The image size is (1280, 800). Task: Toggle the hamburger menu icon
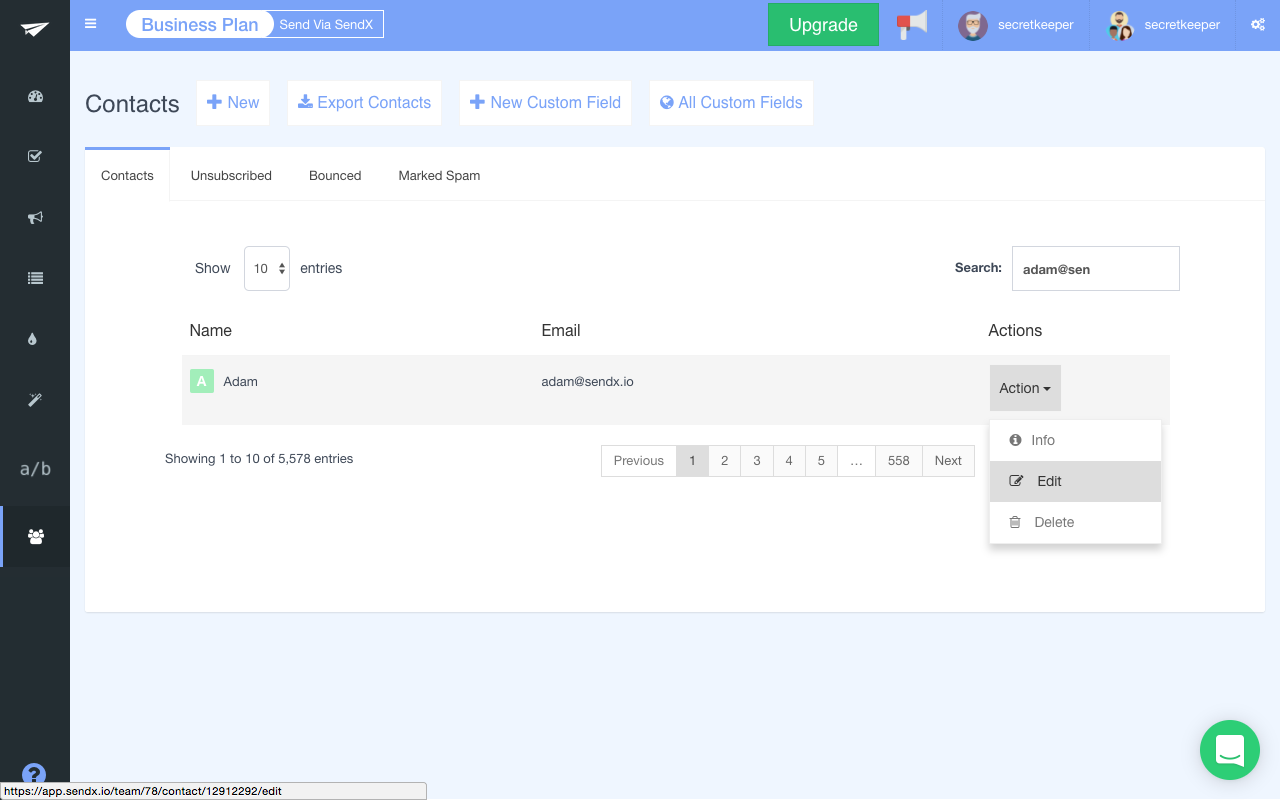point(91,24)
